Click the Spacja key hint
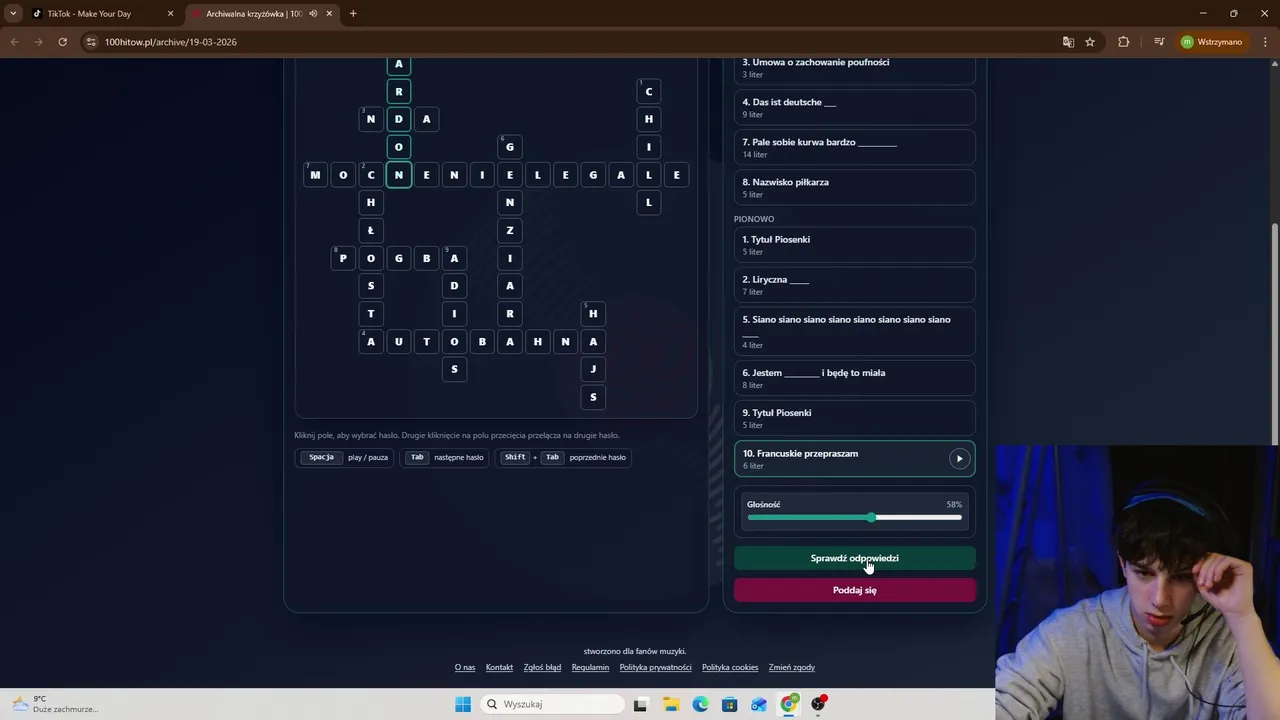Viewport: 1280px width, 720px height. [x=321, y=457]
